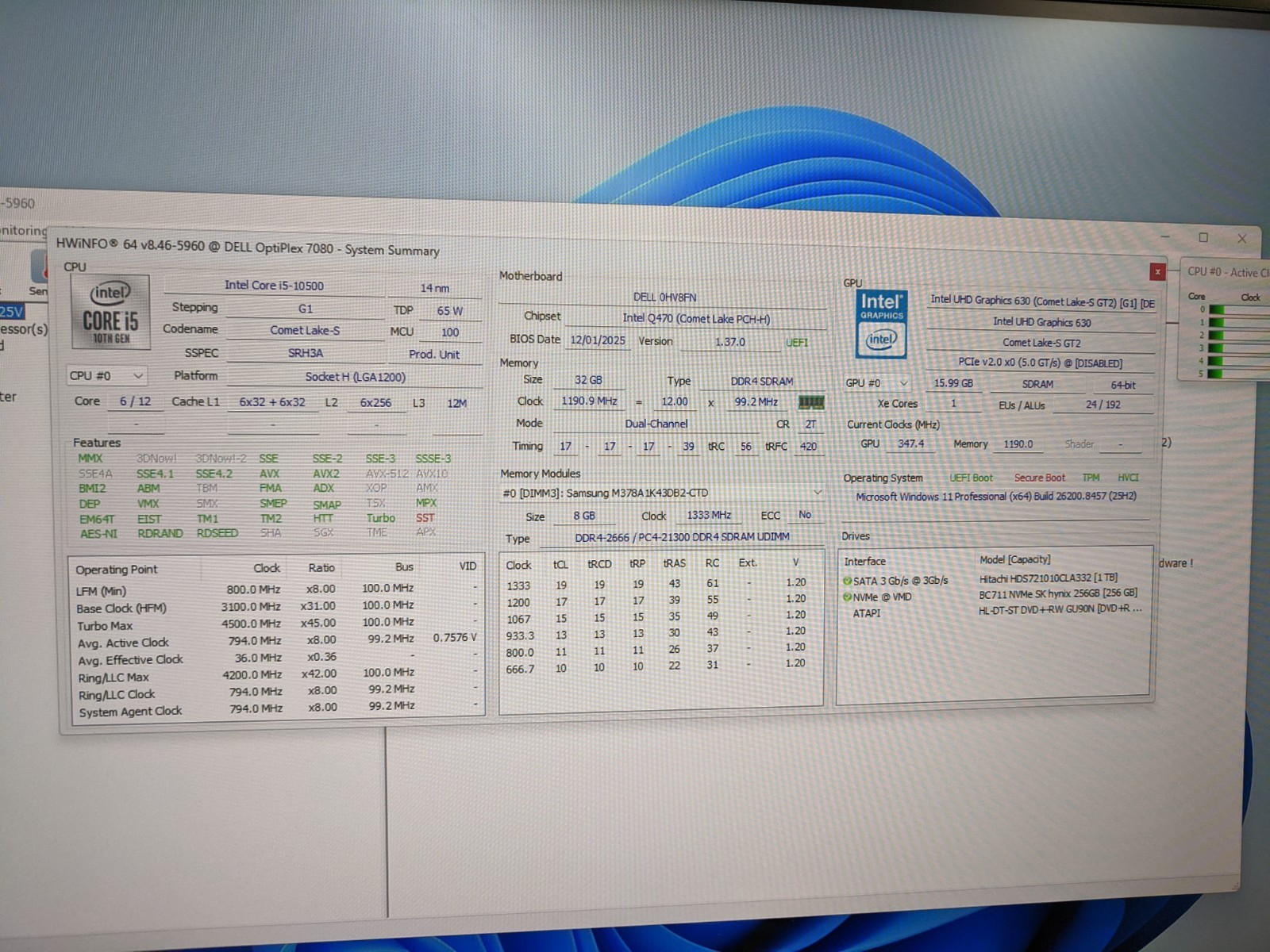The height and width of the screenshot is (952, 1270).
Task: Click the green UEFI label beside BIOS version
Action: pos(797,343)
